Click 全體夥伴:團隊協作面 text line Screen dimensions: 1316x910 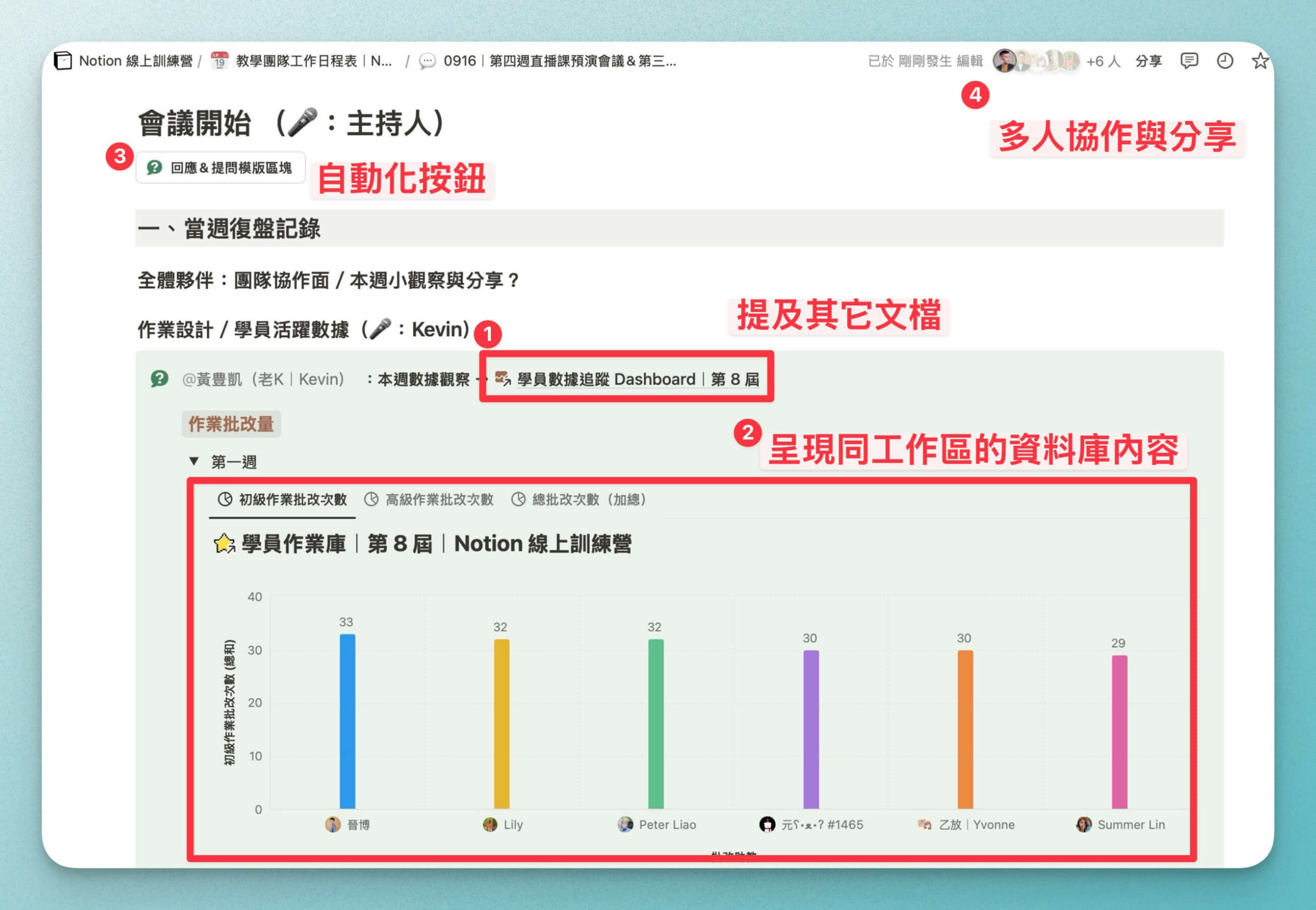(328, 281)
